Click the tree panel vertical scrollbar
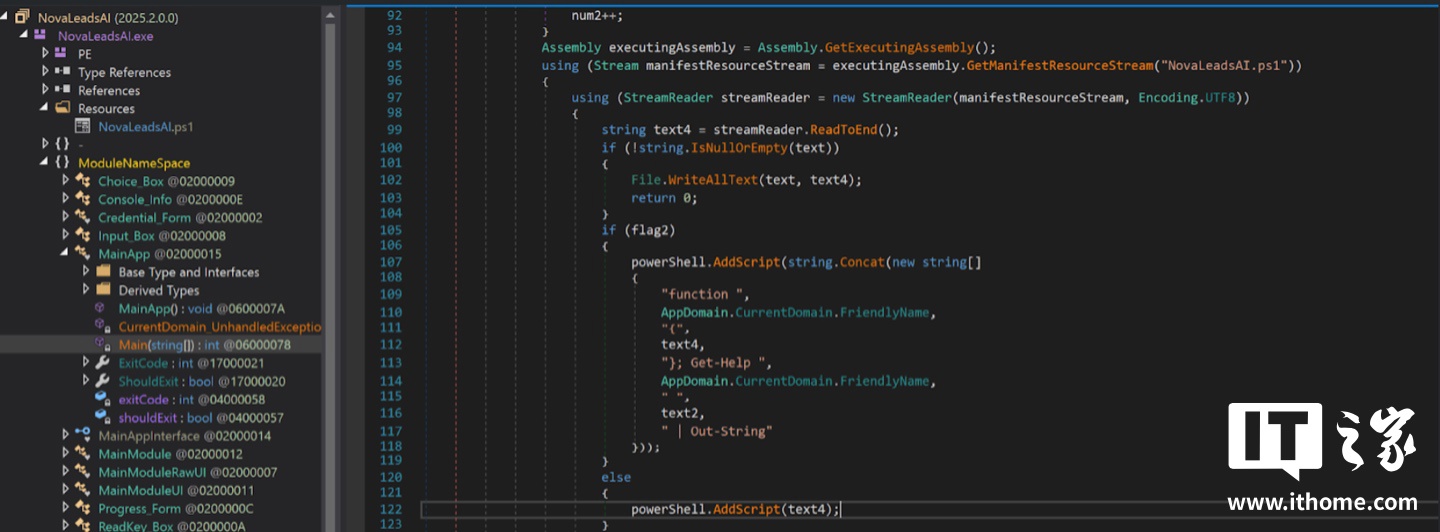 coord(330,266)
